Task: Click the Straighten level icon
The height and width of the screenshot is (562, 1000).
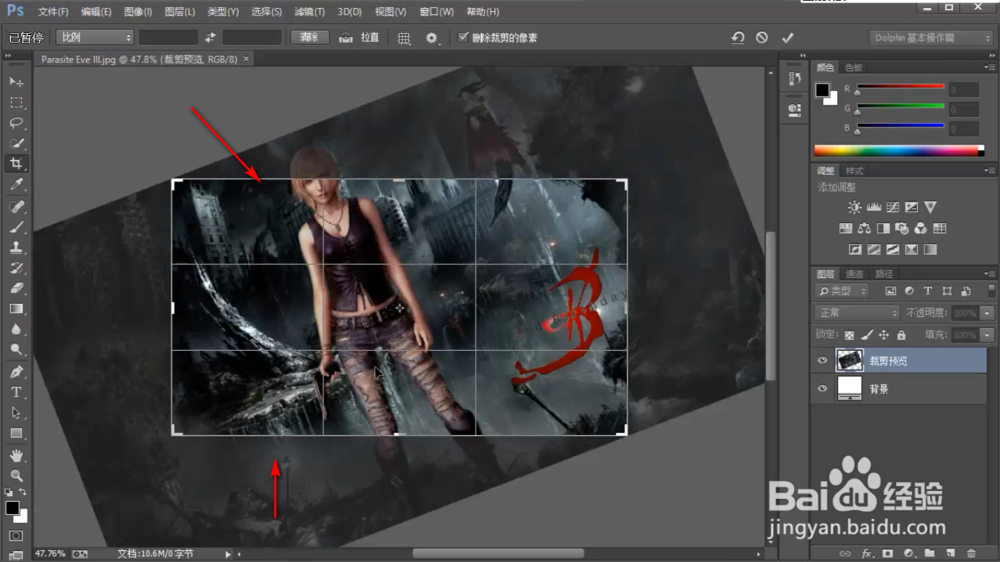Action: [x=346, y=38]
